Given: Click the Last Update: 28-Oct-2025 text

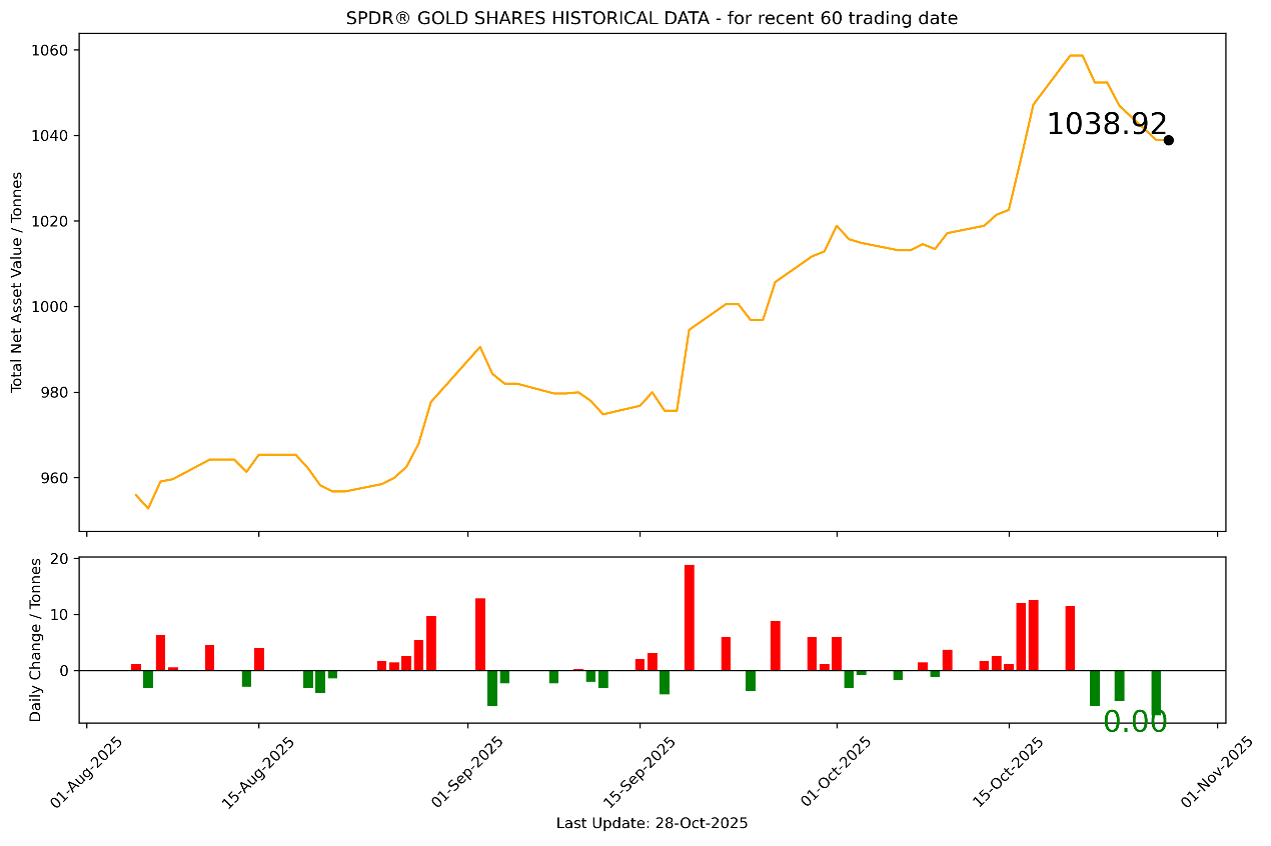Looking at the screenshot, I should [x=651, y=823].
